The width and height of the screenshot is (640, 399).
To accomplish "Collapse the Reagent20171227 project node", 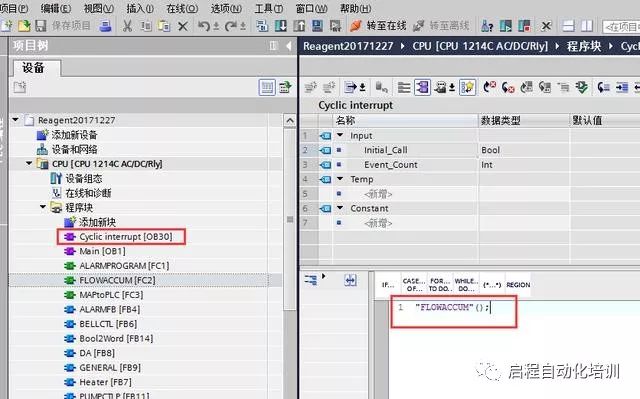I will [16, 120].
